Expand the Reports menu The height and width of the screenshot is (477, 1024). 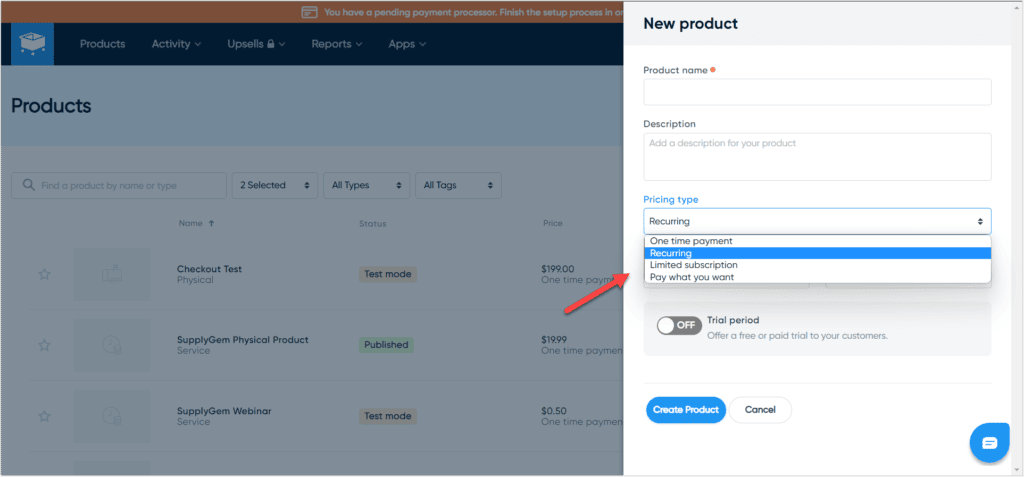(336, 44)
